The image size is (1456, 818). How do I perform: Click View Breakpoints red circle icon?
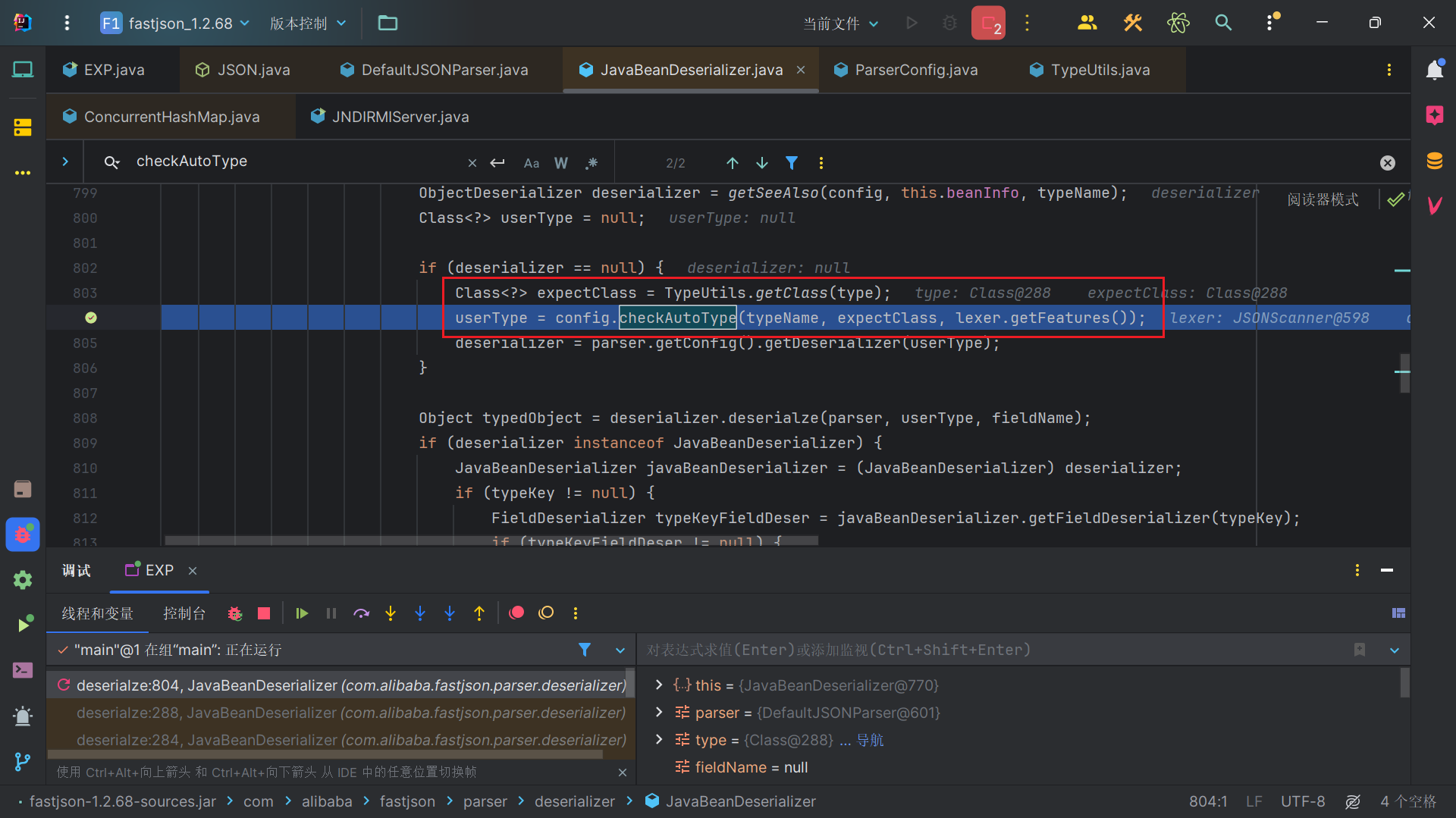pyautogui.click(x=516, y=613)
